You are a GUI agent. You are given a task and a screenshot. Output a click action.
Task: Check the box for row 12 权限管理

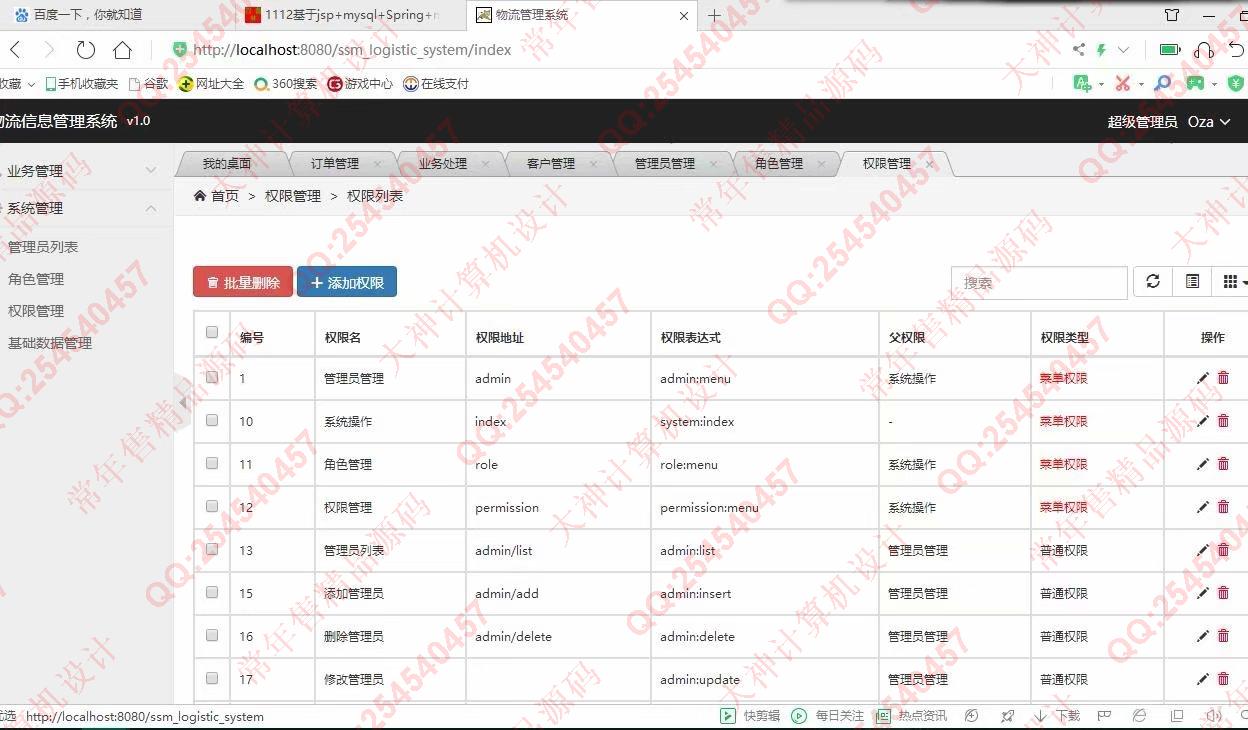pyautogui.click(x=212, y=506)
